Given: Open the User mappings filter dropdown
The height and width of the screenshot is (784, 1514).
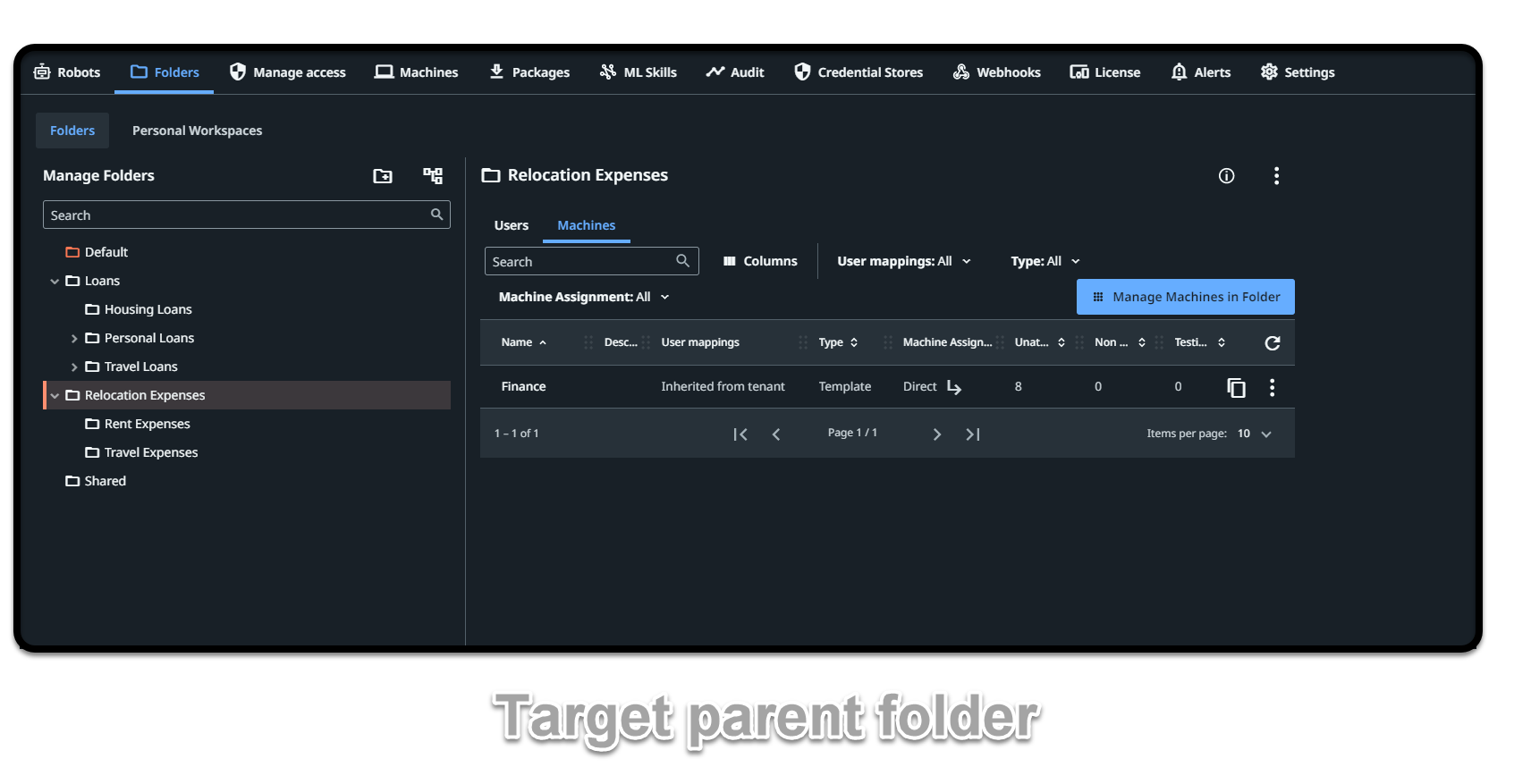Looking at the screenshot, I should click(903, 261).
